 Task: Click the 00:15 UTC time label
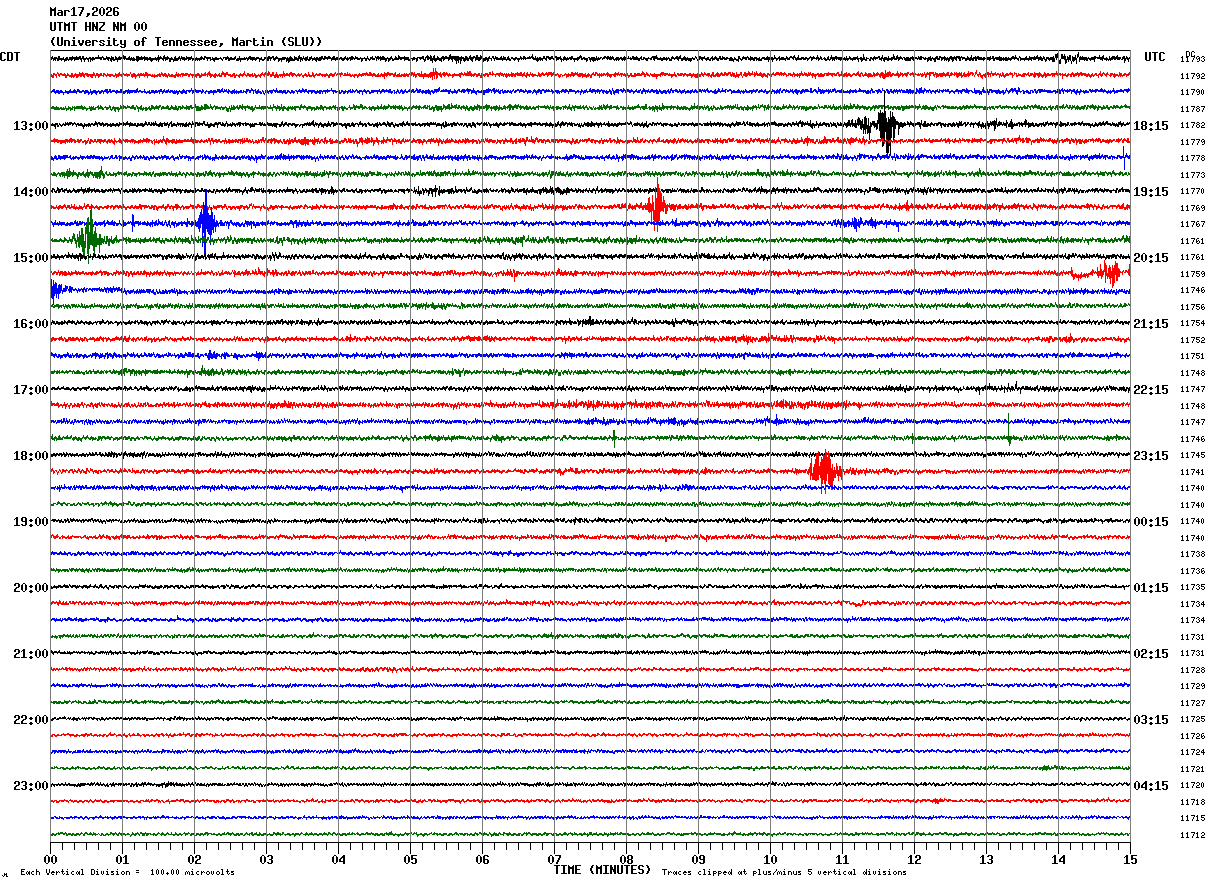click(x=1151, y=521)
